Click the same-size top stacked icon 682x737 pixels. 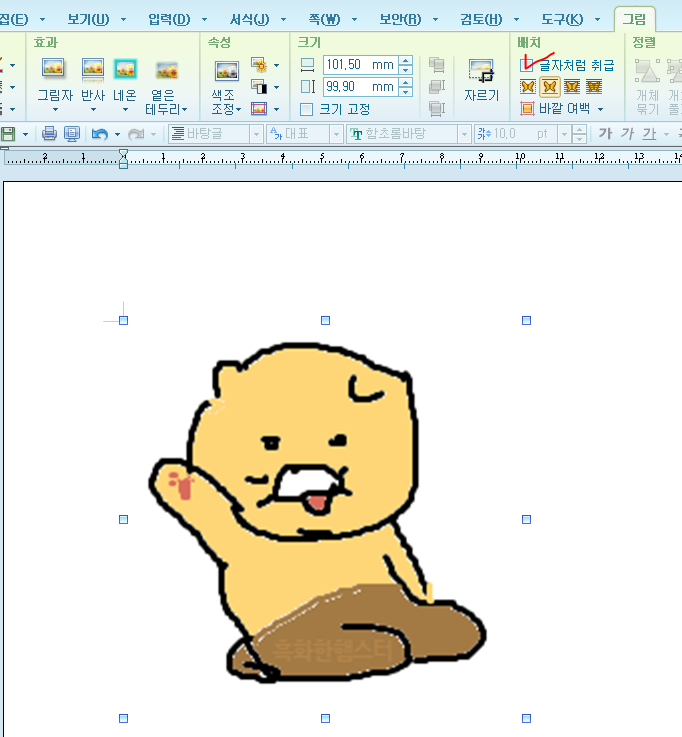coord(437,65)
